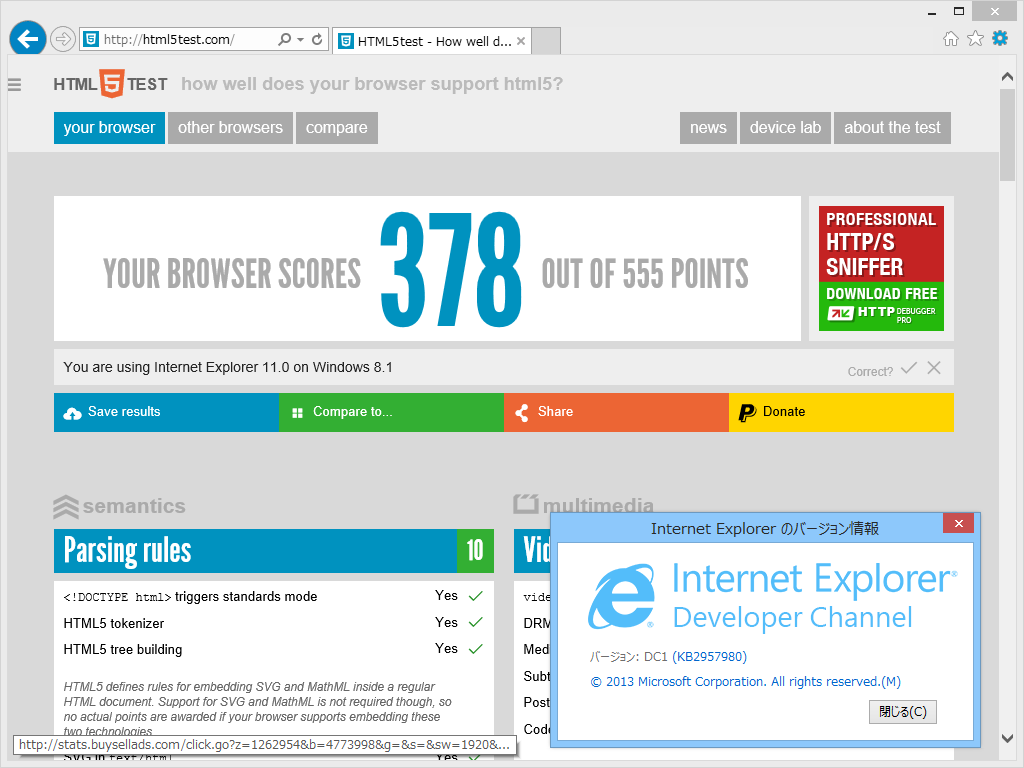This screenshot has height=768, width=1024.
Task: Open the hamburger menu on page
Action: (14, 85)
